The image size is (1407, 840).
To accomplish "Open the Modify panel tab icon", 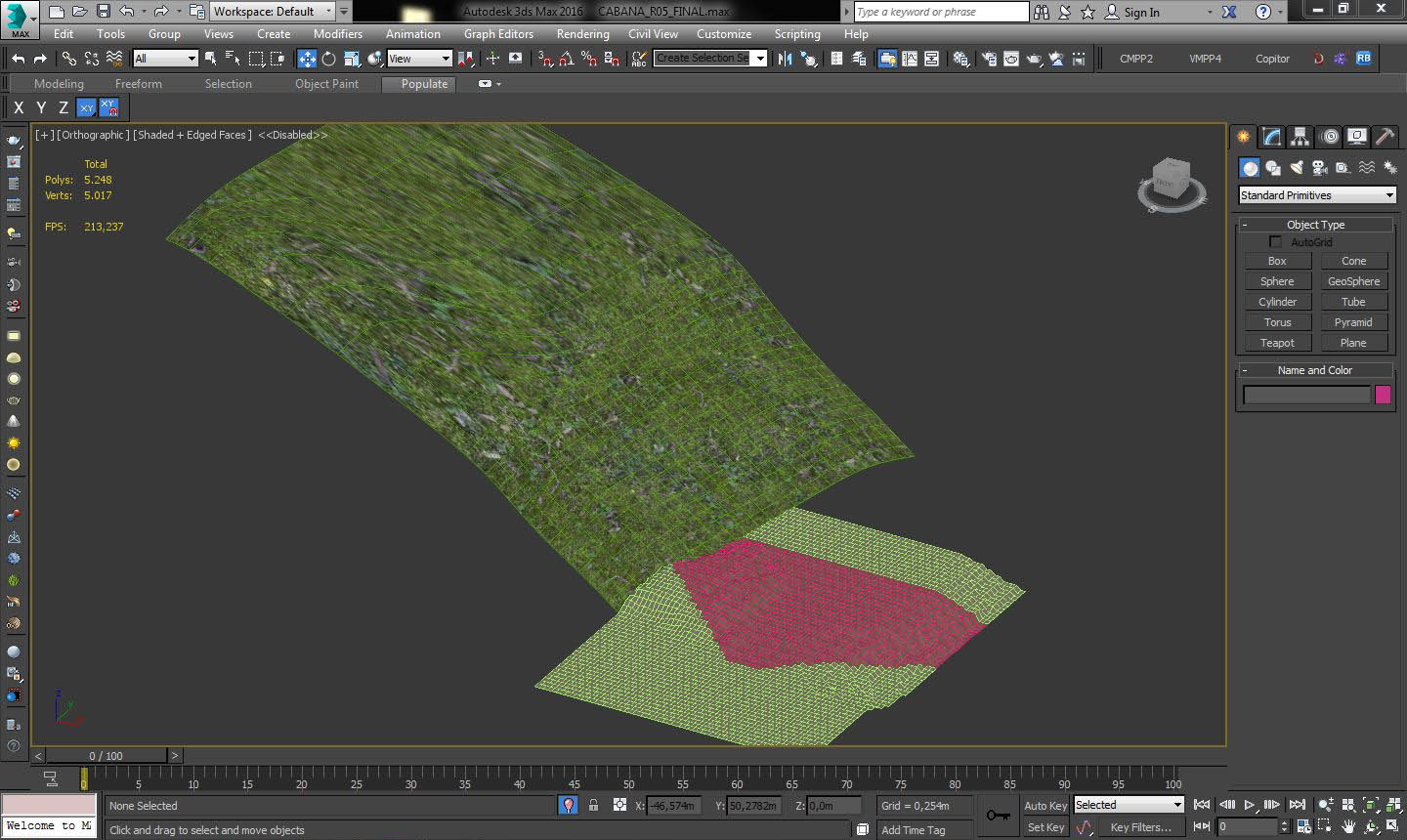I will pos(1271,137).
